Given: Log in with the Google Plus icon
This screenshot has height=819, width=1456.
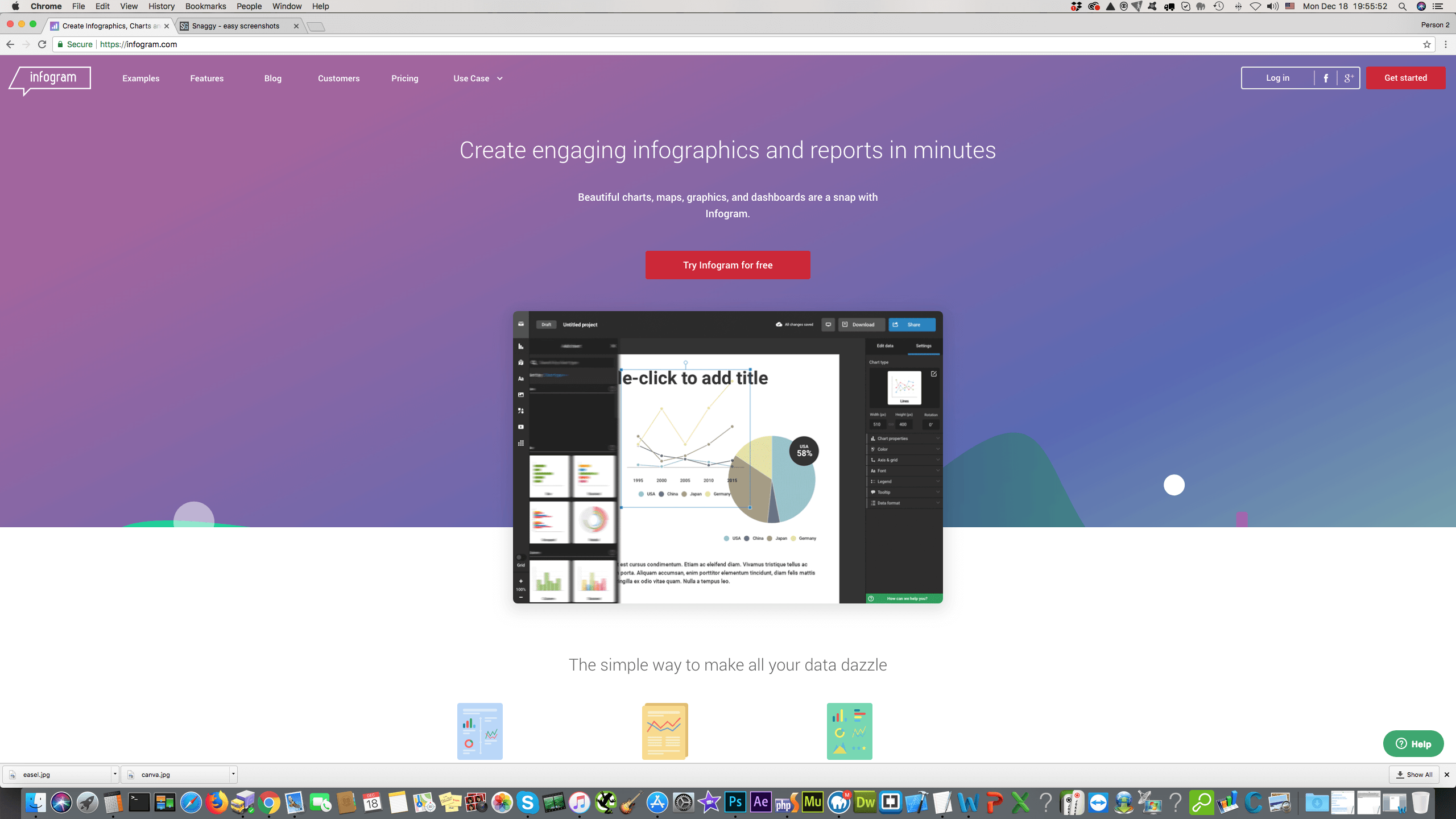Looking at the screenshot, I should pos(1349,78).
